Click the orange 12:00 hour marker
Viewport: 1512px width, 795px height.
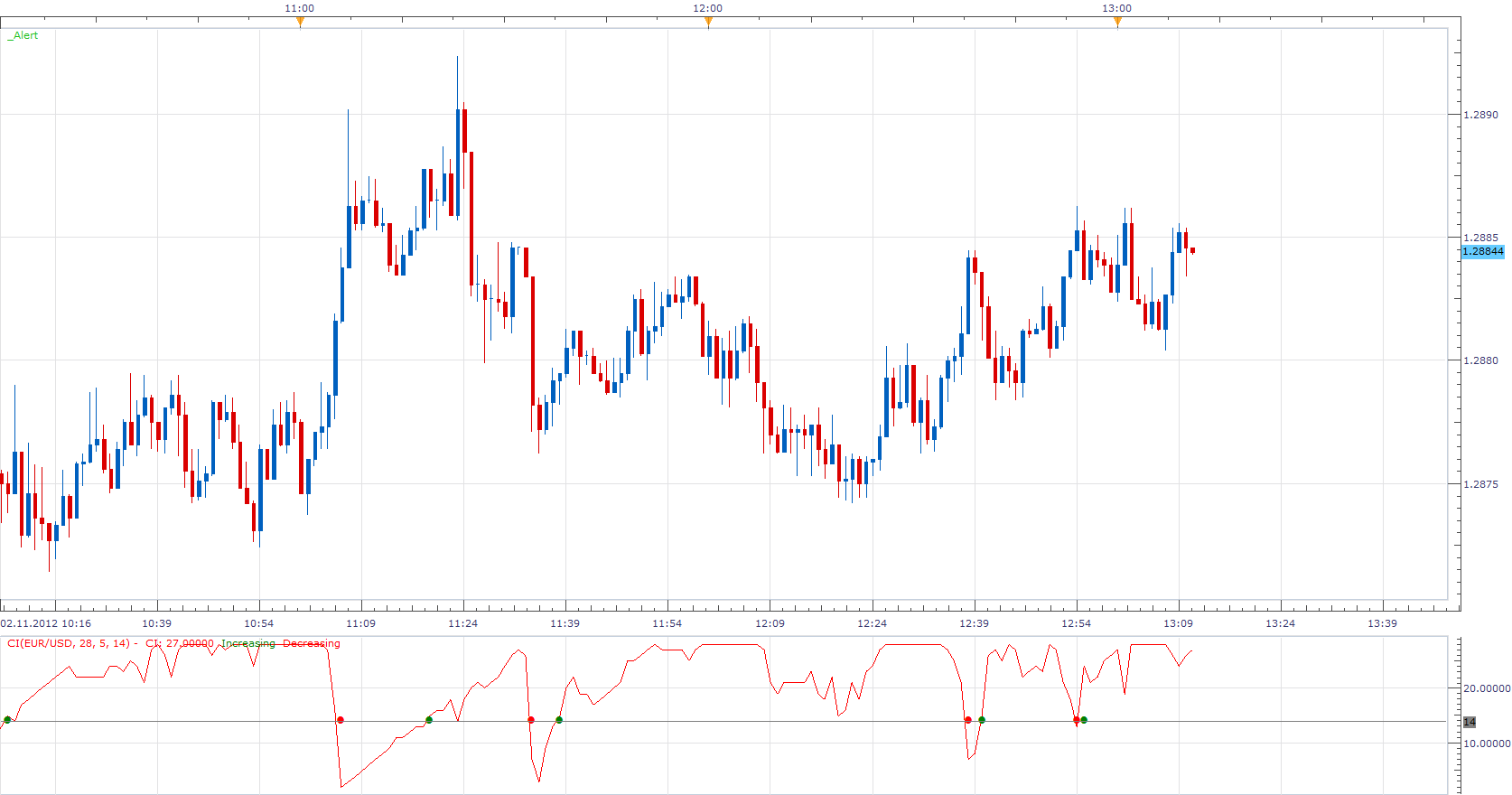(x=708, y=23)
